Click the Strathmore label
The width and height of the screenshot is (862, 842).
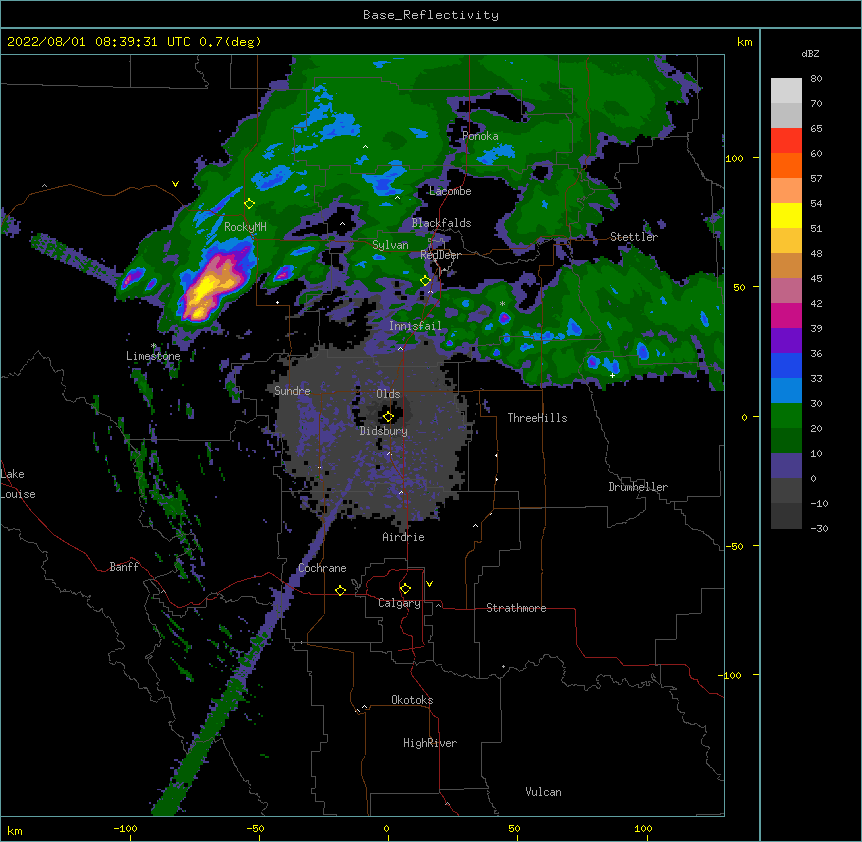516,608
